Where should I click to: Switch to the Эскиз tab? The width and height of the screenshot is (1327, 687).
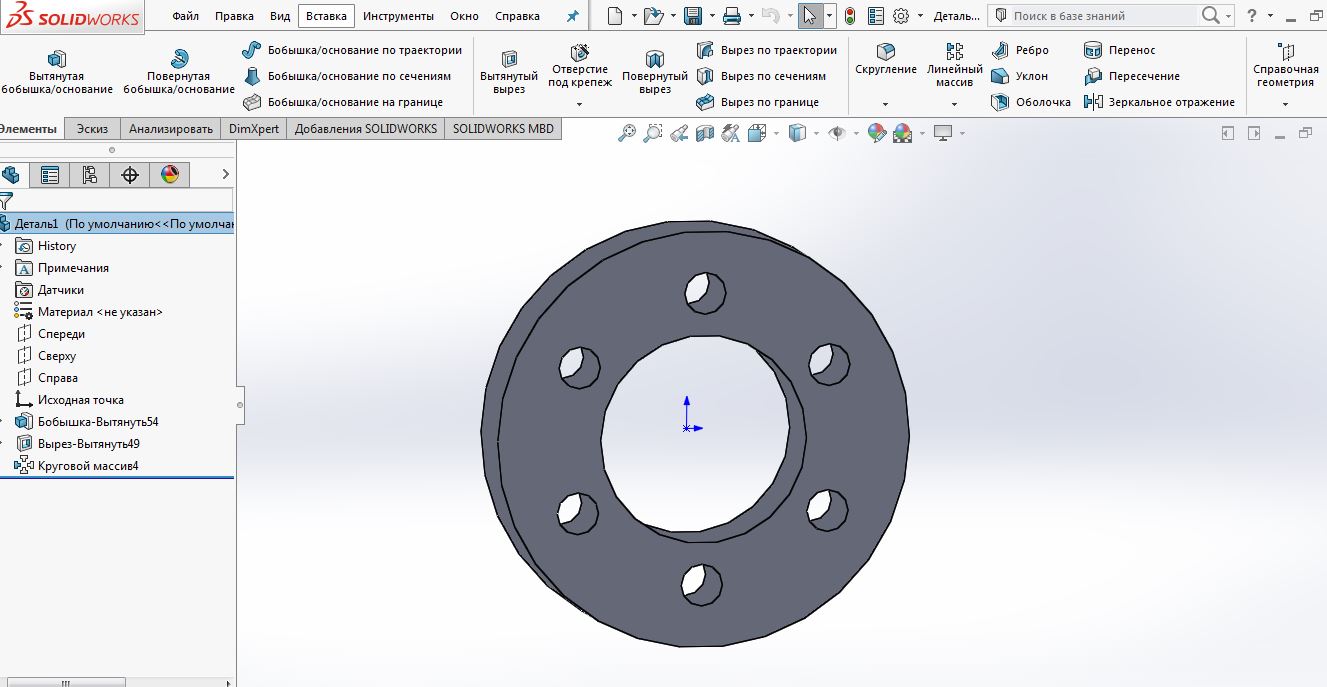click(x=93, y=129)
